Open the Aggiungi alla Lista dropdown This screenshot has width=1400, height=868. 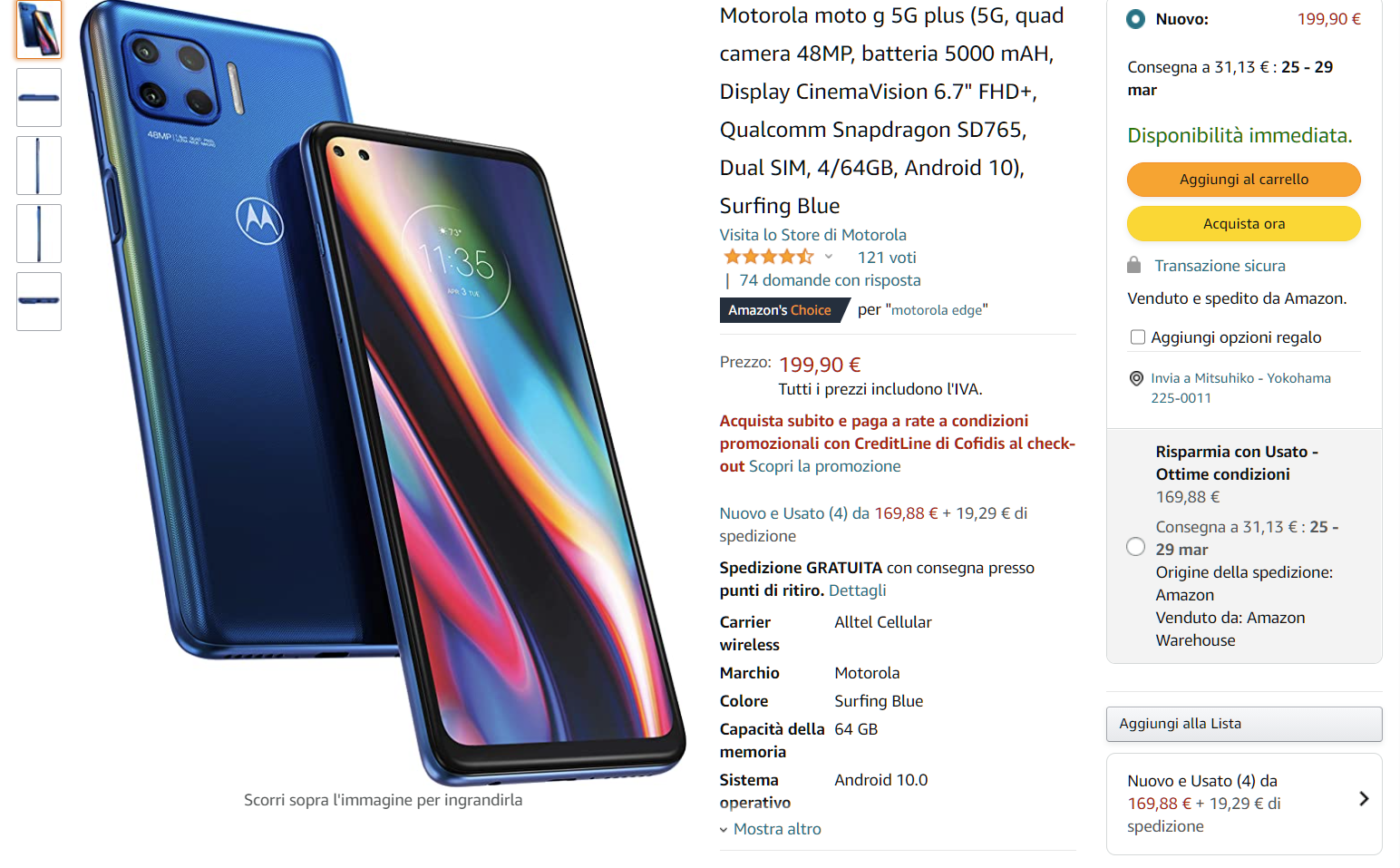(x=1244, y=724)
